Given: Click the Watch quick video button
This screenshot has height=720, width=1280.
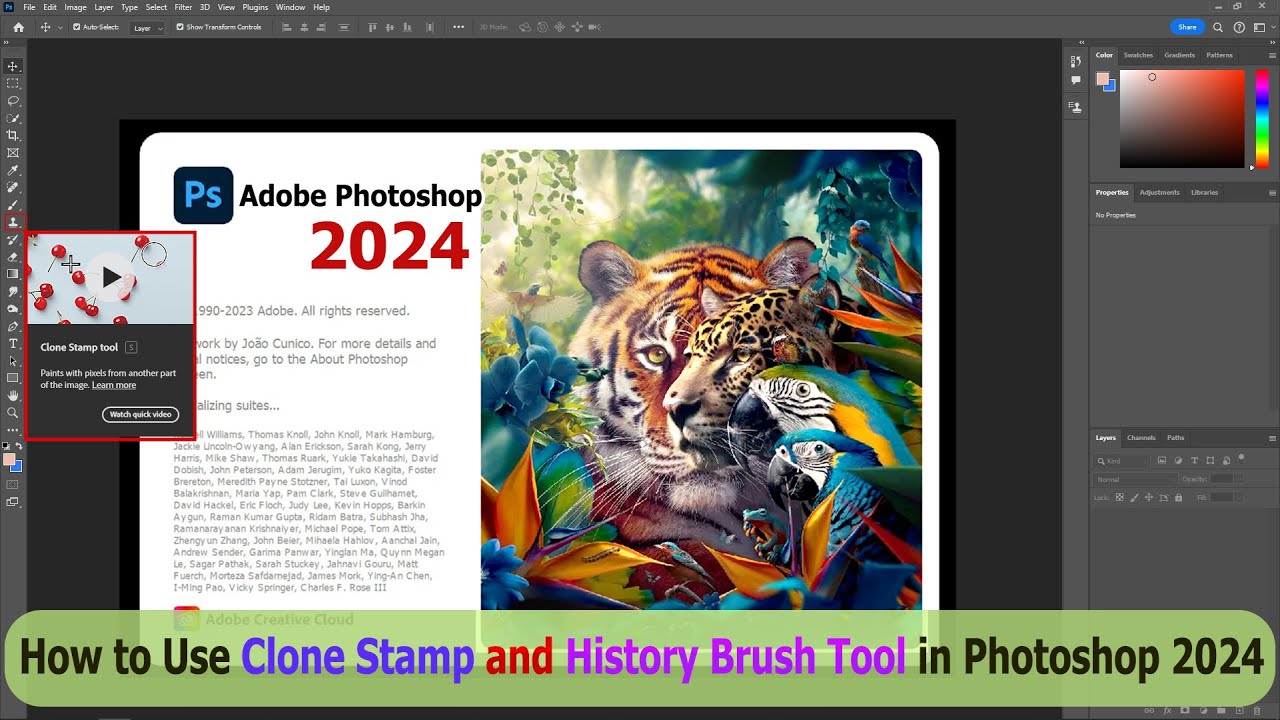Looking at the screenshot, I should click(x=140, y=414).
